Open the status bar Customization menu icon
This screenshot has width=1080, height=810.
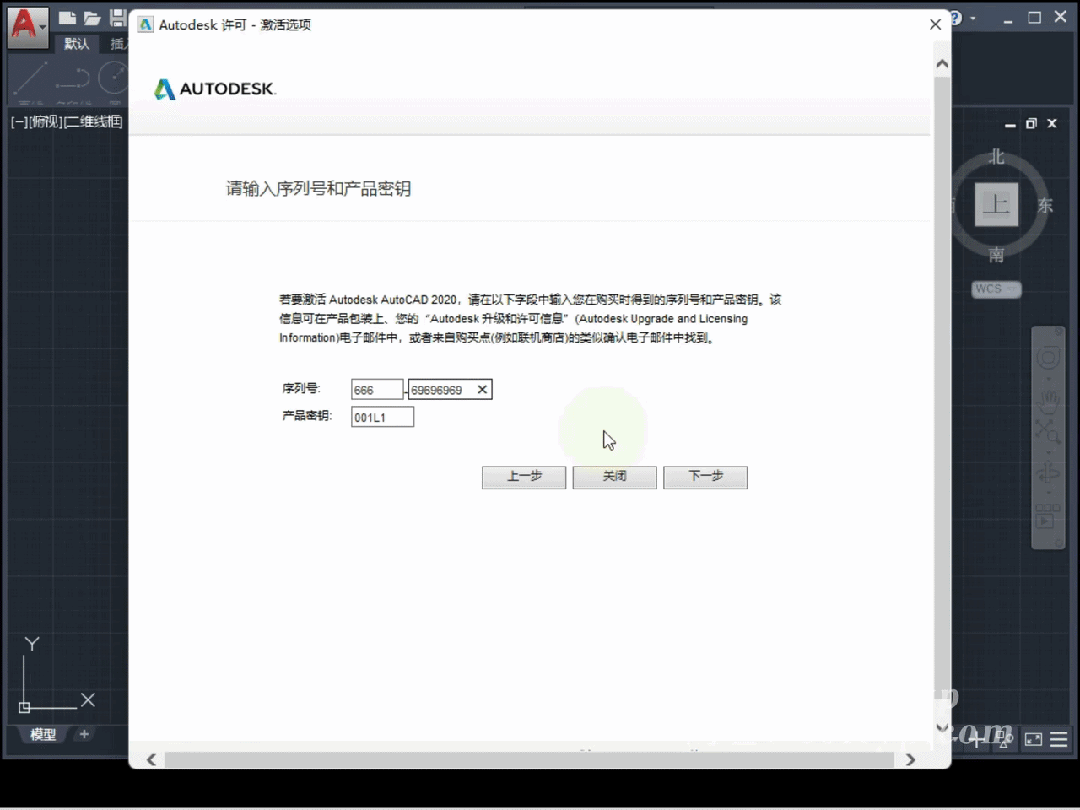[1059, 740]
